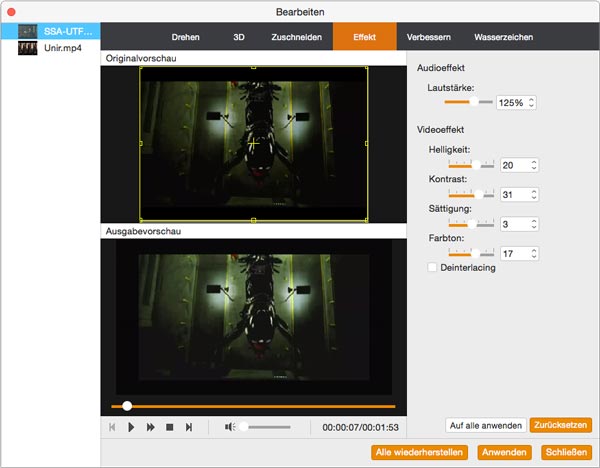Click the playback volume slider
The image size is (600, 468).
click(265, 427)
